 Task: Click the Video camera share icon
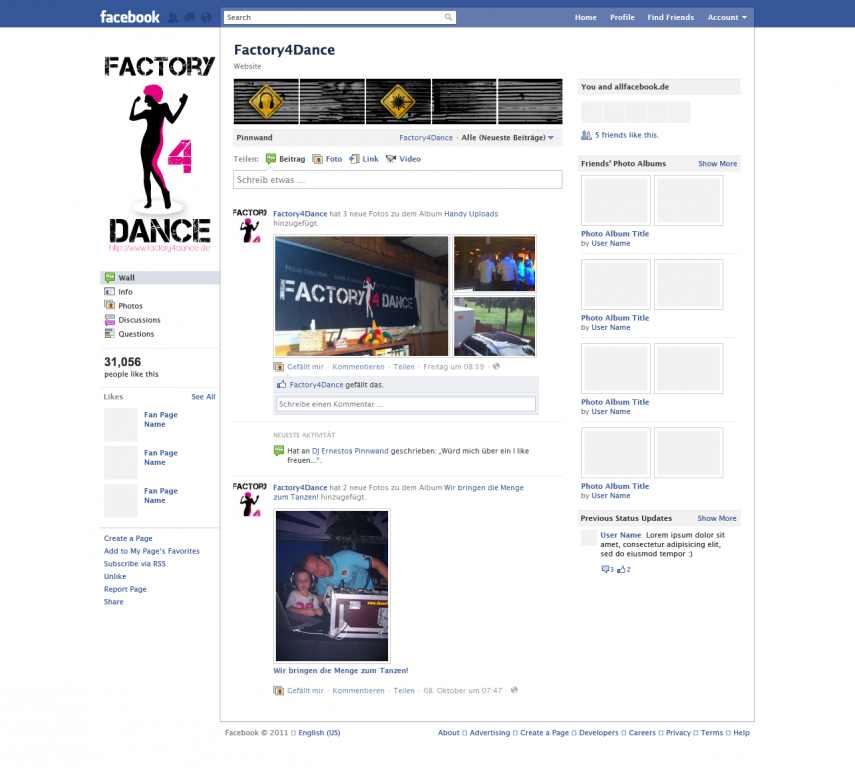[x=391, y=159]
